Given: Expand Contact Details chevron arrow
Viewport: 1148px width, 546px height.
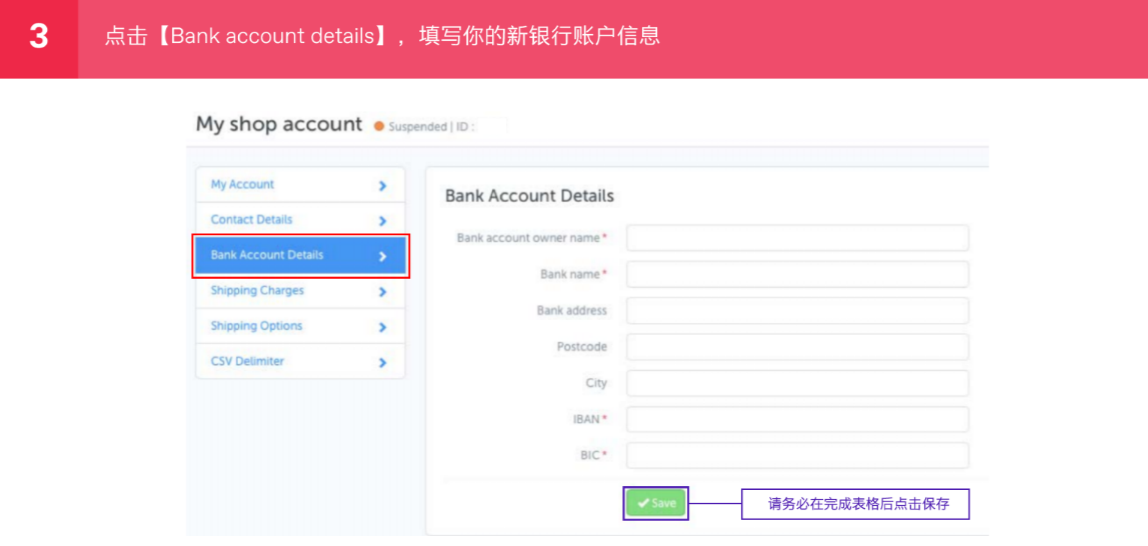Looking at the screenshot, I should 382,221.
